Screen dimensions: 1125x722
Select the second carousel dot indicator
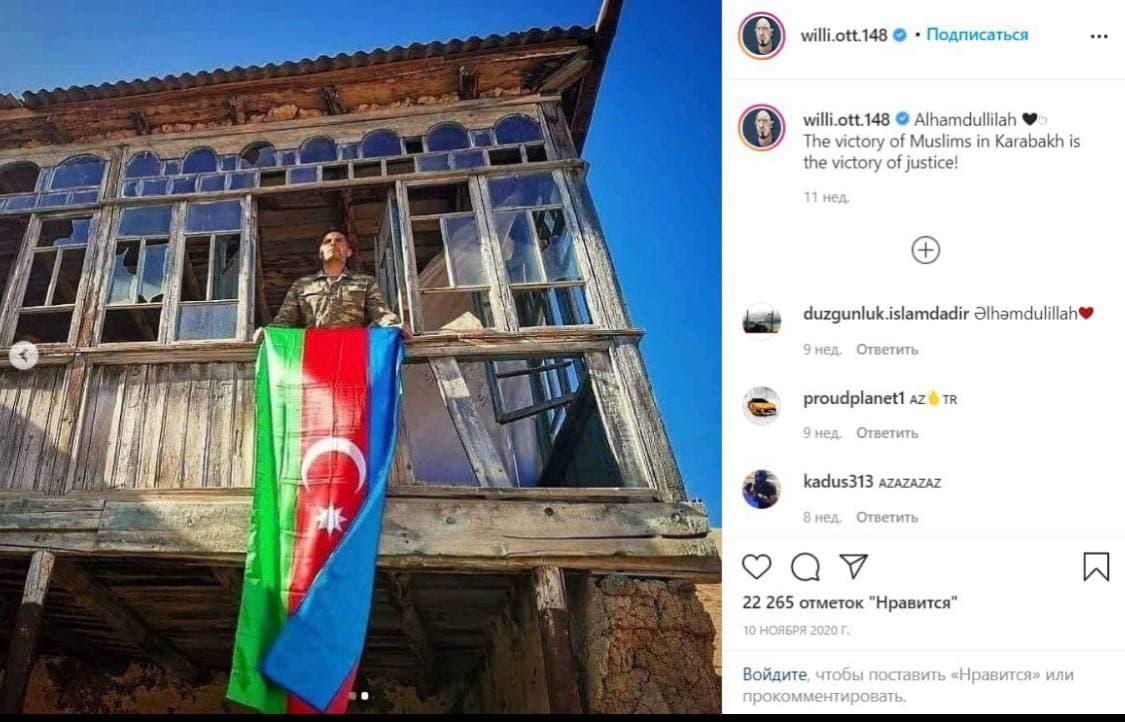pos(365,695)
